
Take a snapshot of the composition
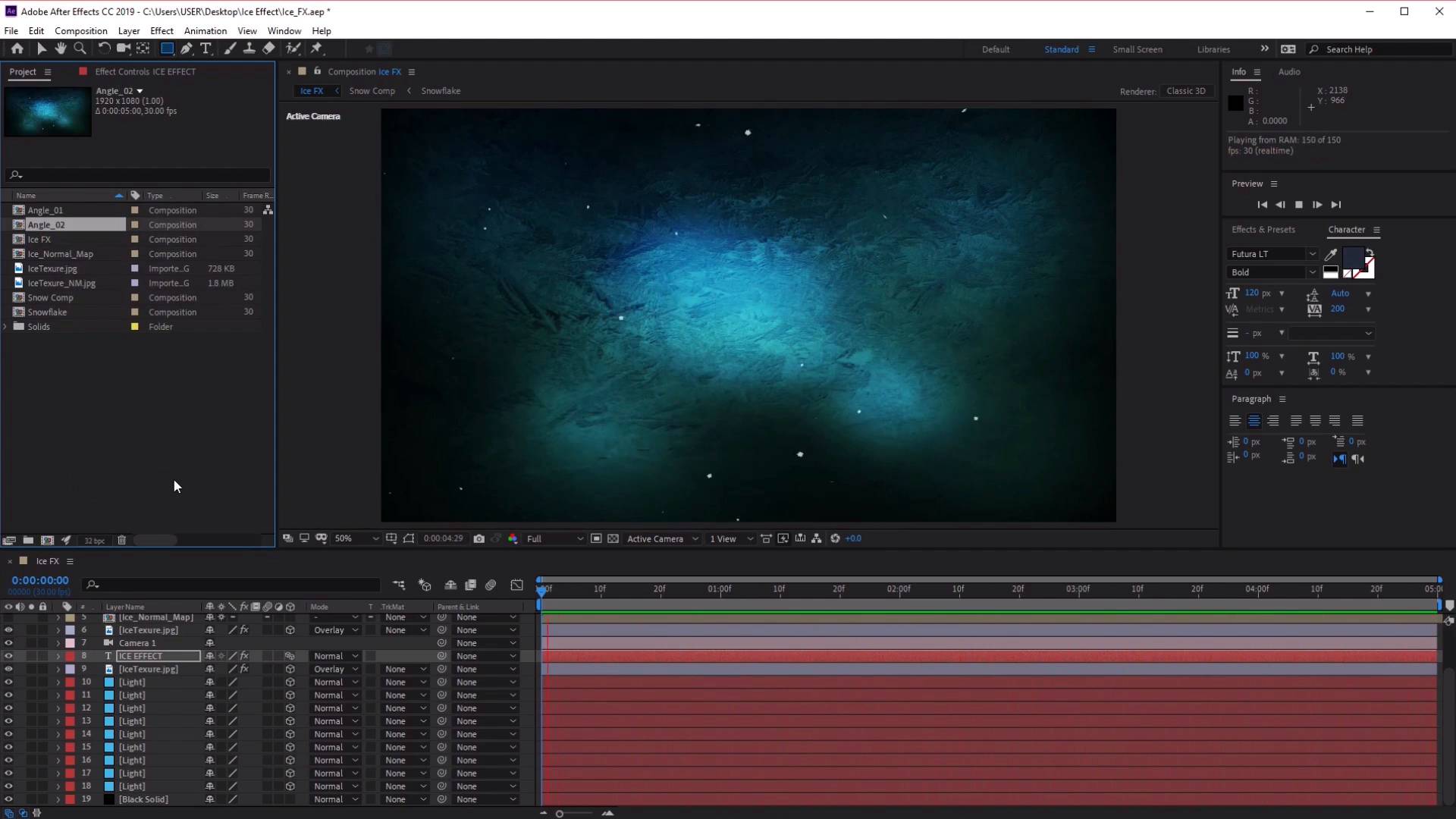point(479,538)
